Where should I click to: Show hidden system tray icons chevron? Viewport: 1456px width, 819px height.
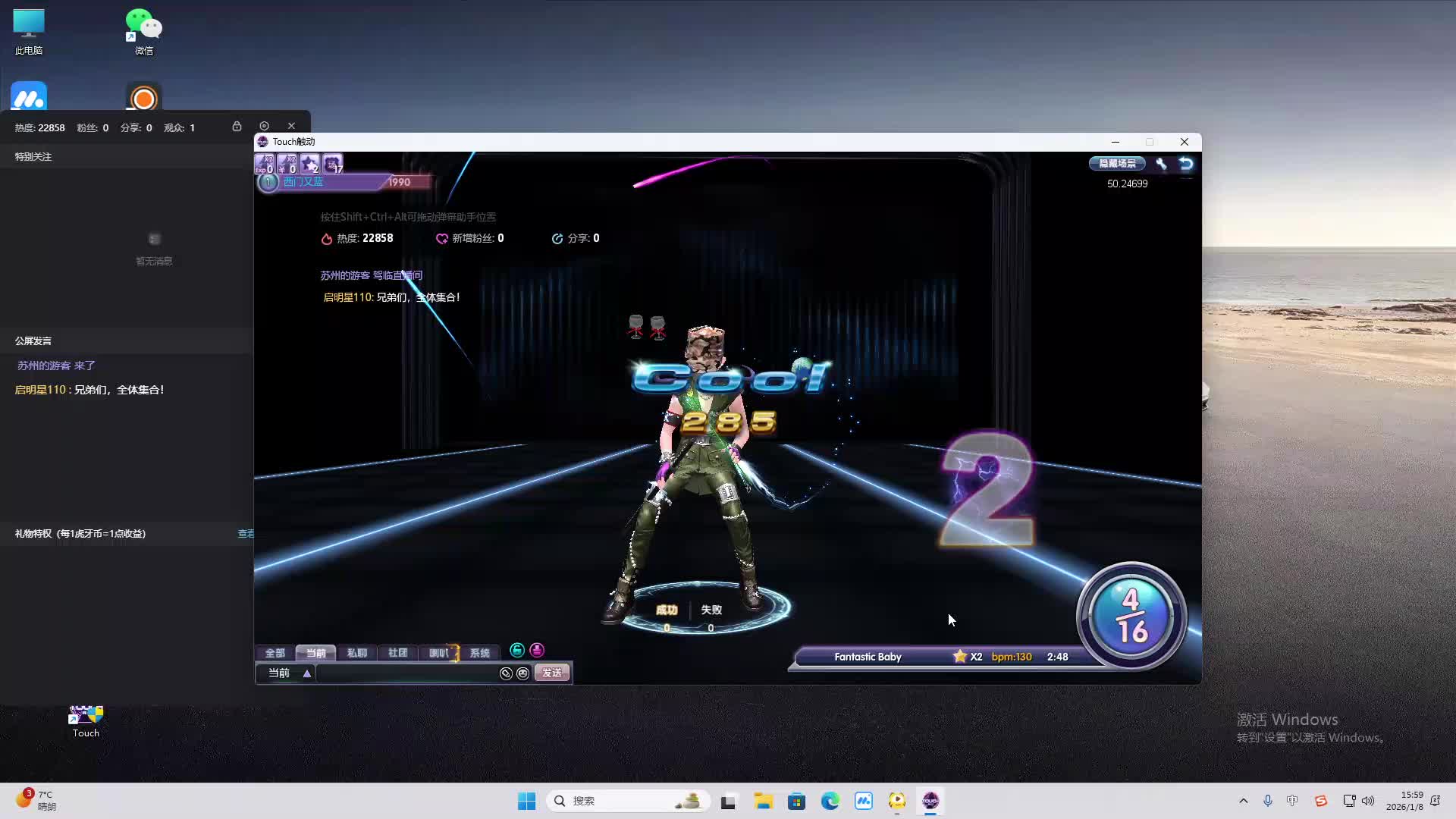[x=1243, y=801]
